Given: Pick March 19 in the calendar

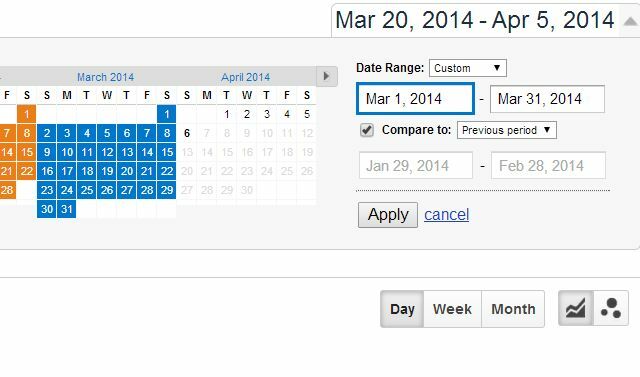Looking at the screenshot, I should click(x=107, y=171).
